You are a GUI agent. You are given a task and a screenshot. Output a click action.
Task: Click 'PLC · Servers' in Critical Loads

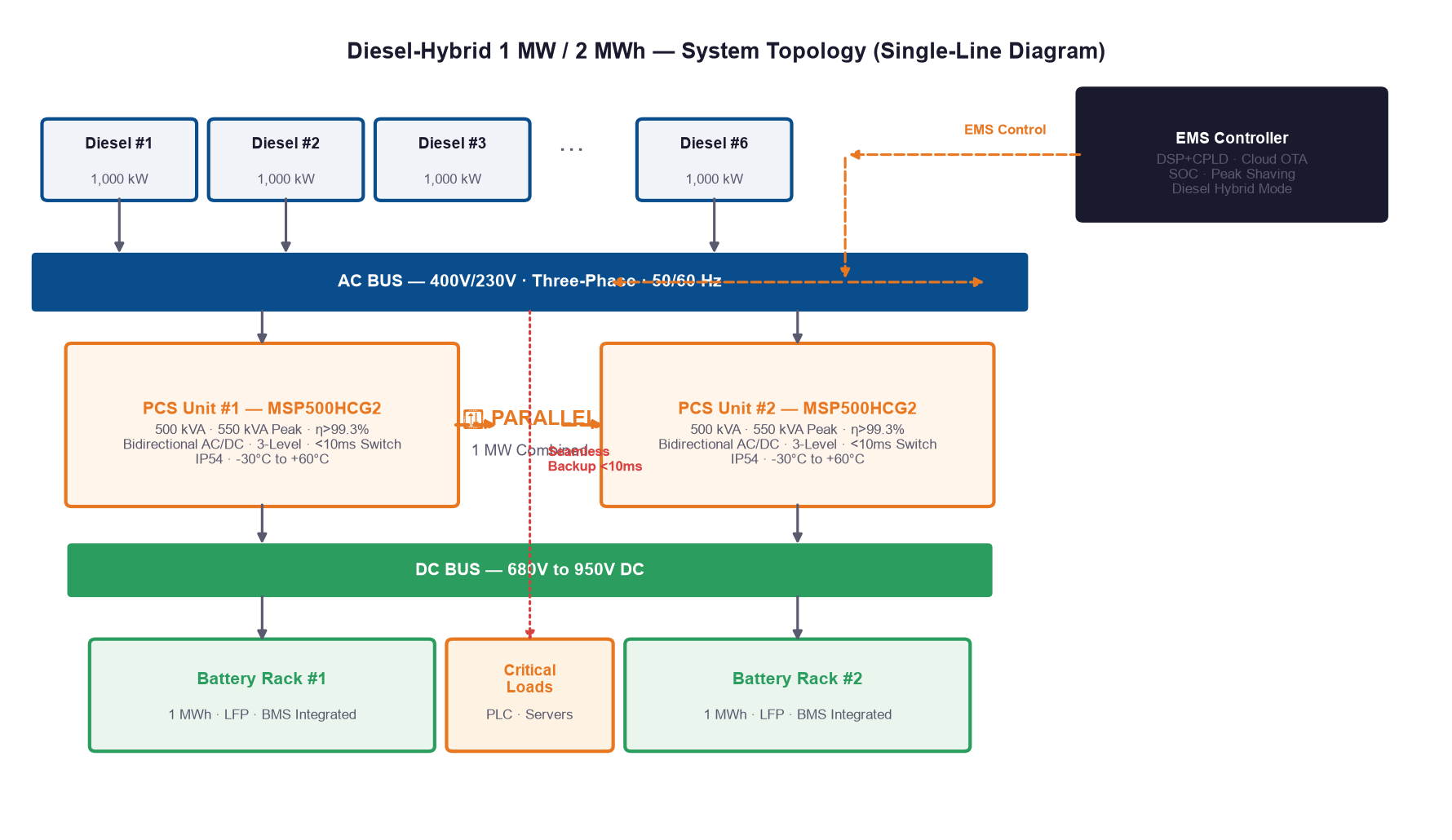pyautogui.click(x=529, y=714)
